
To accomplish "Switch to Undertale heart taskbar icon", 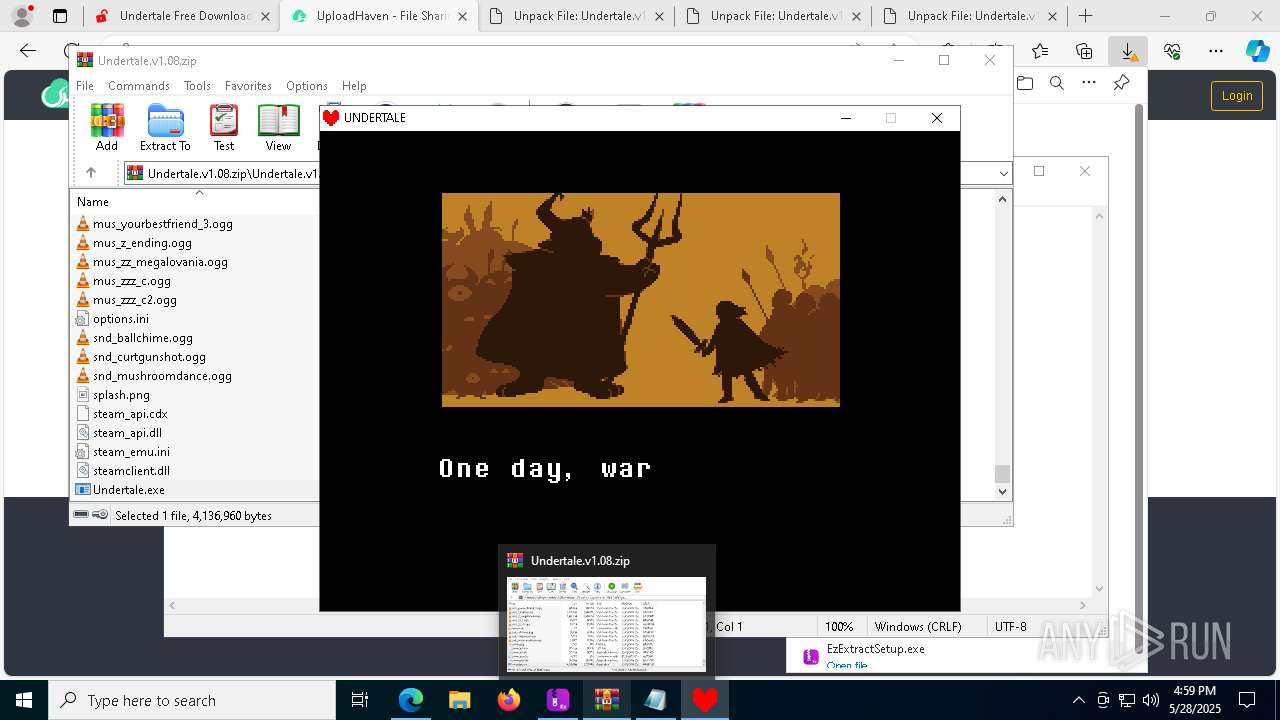I will [705, 700].
